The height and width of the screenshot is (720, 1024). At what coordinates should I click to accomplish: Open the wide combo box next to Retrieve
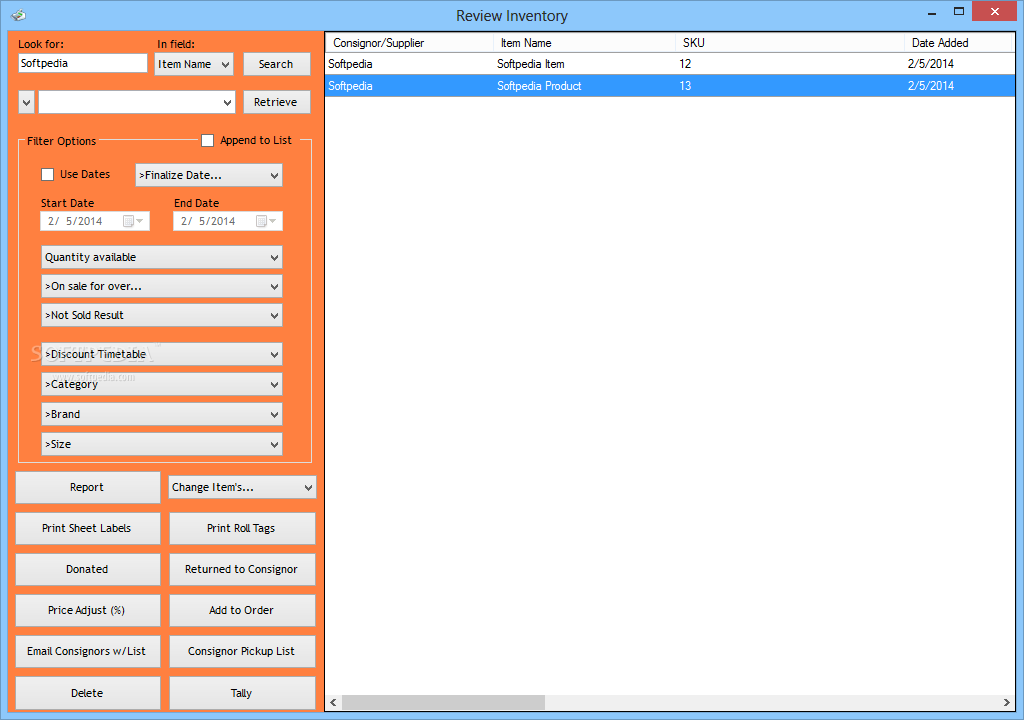click(x=137, y=103)
